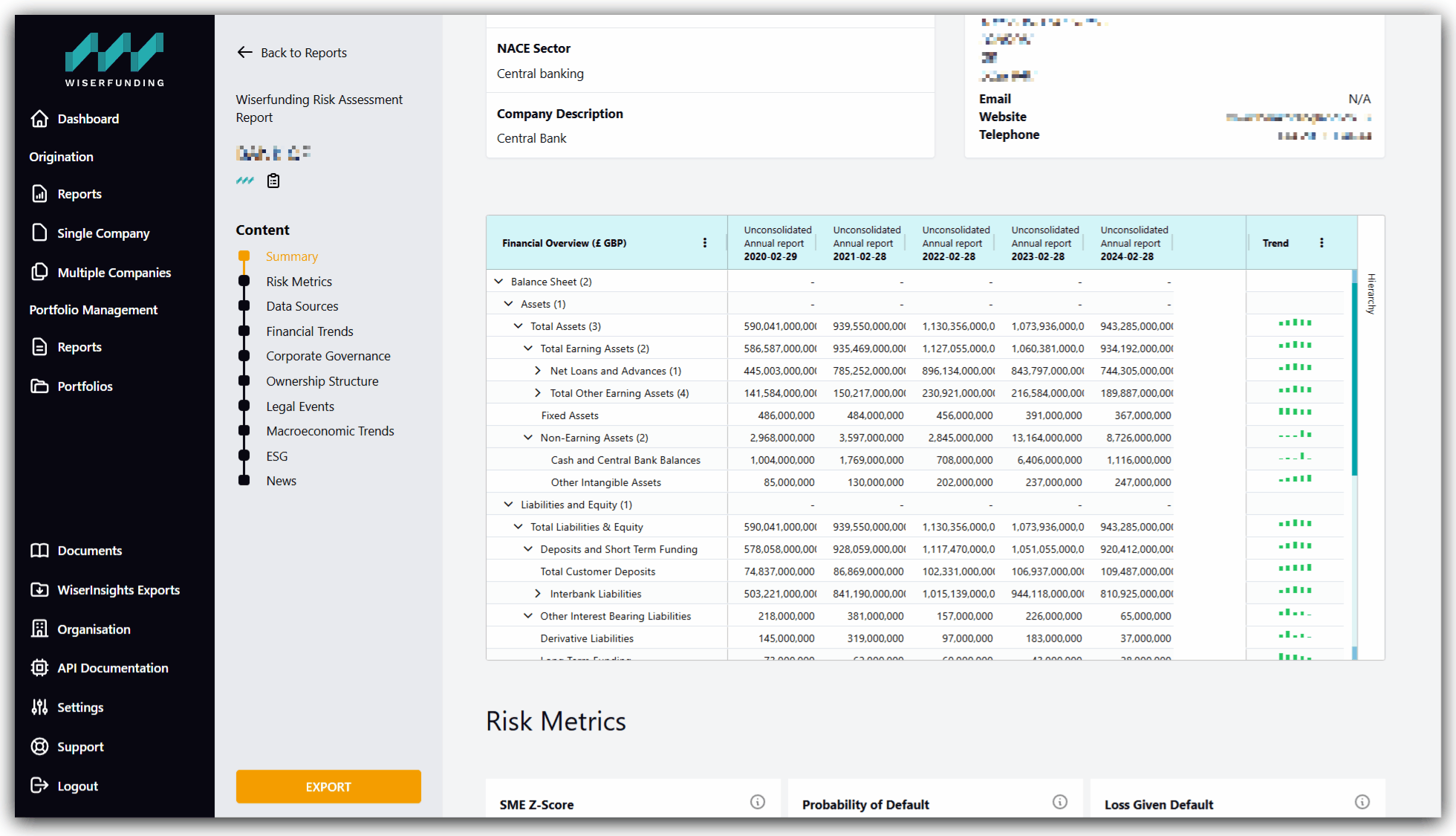Show info for Probability of Default
Image resolution: width=1456 pixels, height=836 pixels.
(1060, 802)
